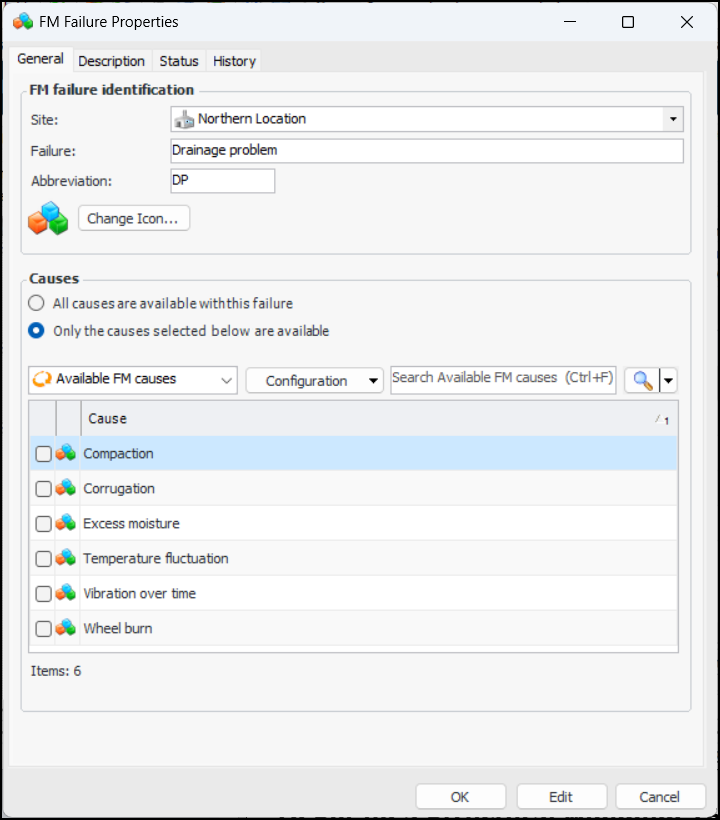Switch to the Description tab
Screen dimensions: 720x820
(111, 61)
